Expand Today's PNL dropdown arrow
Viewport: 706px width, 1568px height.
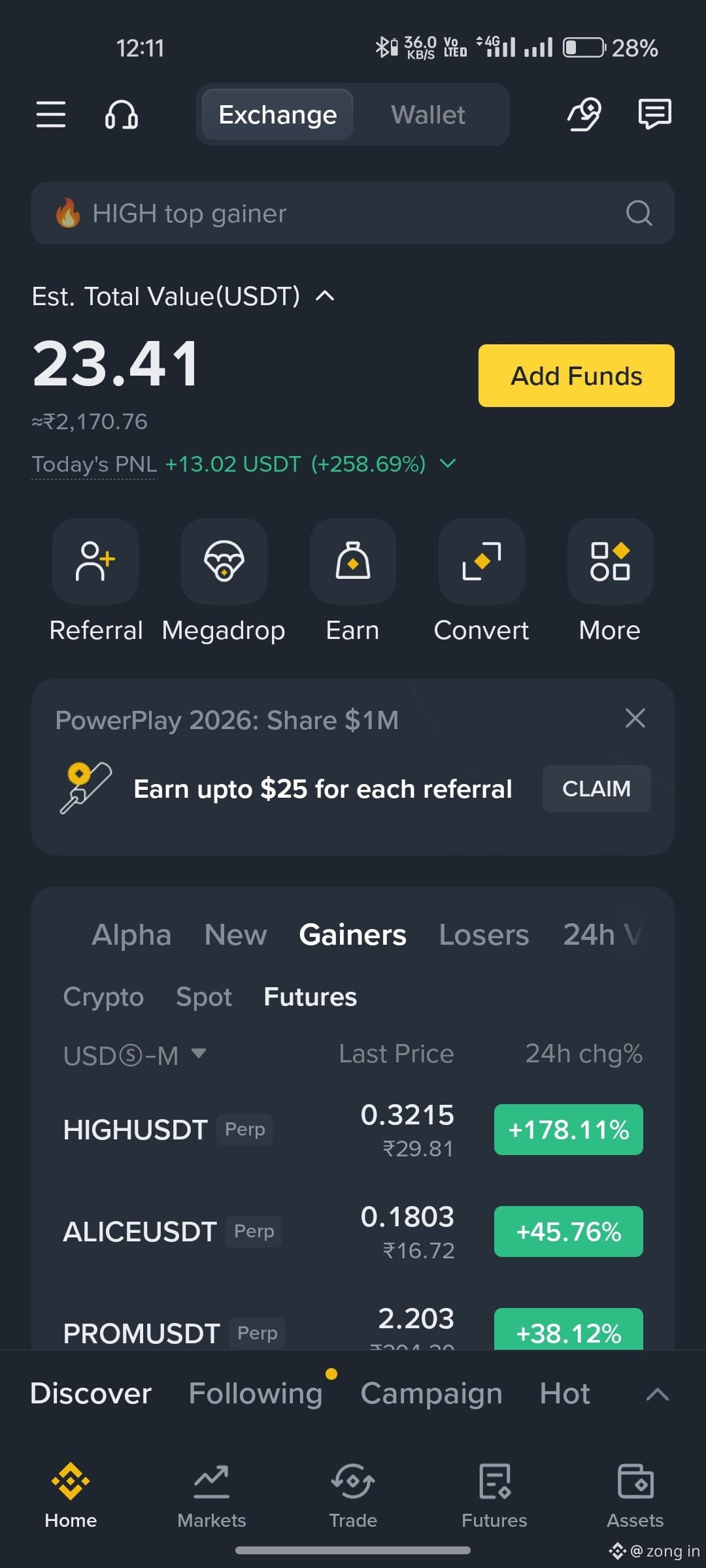[x=448, y=463]
